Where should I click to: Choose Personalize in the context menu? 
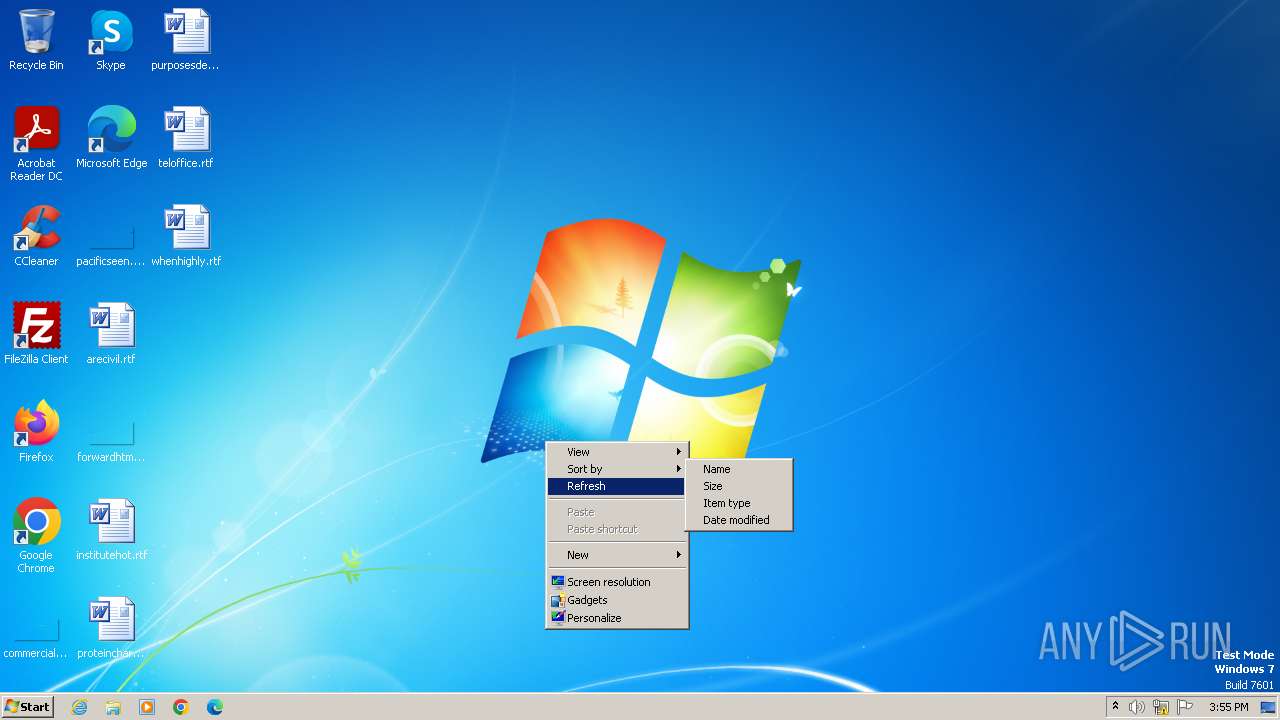click(x=616, y=618)
